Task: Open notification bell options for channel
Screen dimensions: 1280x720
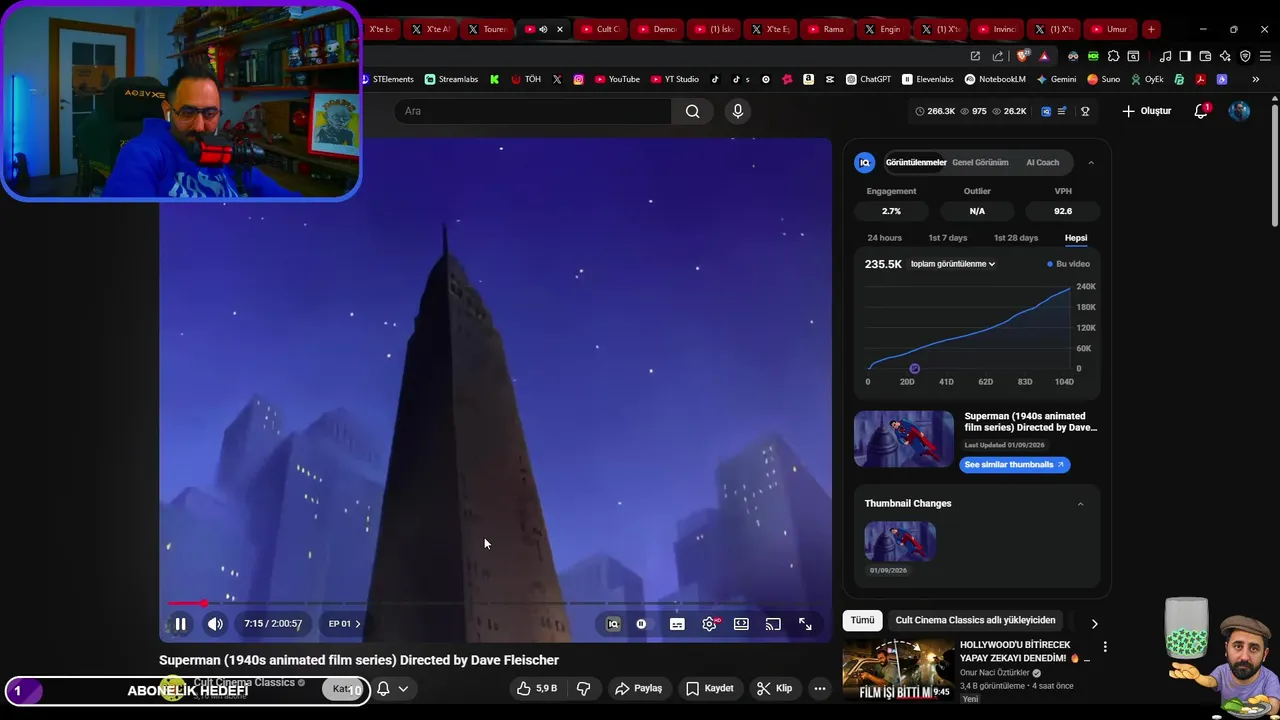Action: point(392,688)
